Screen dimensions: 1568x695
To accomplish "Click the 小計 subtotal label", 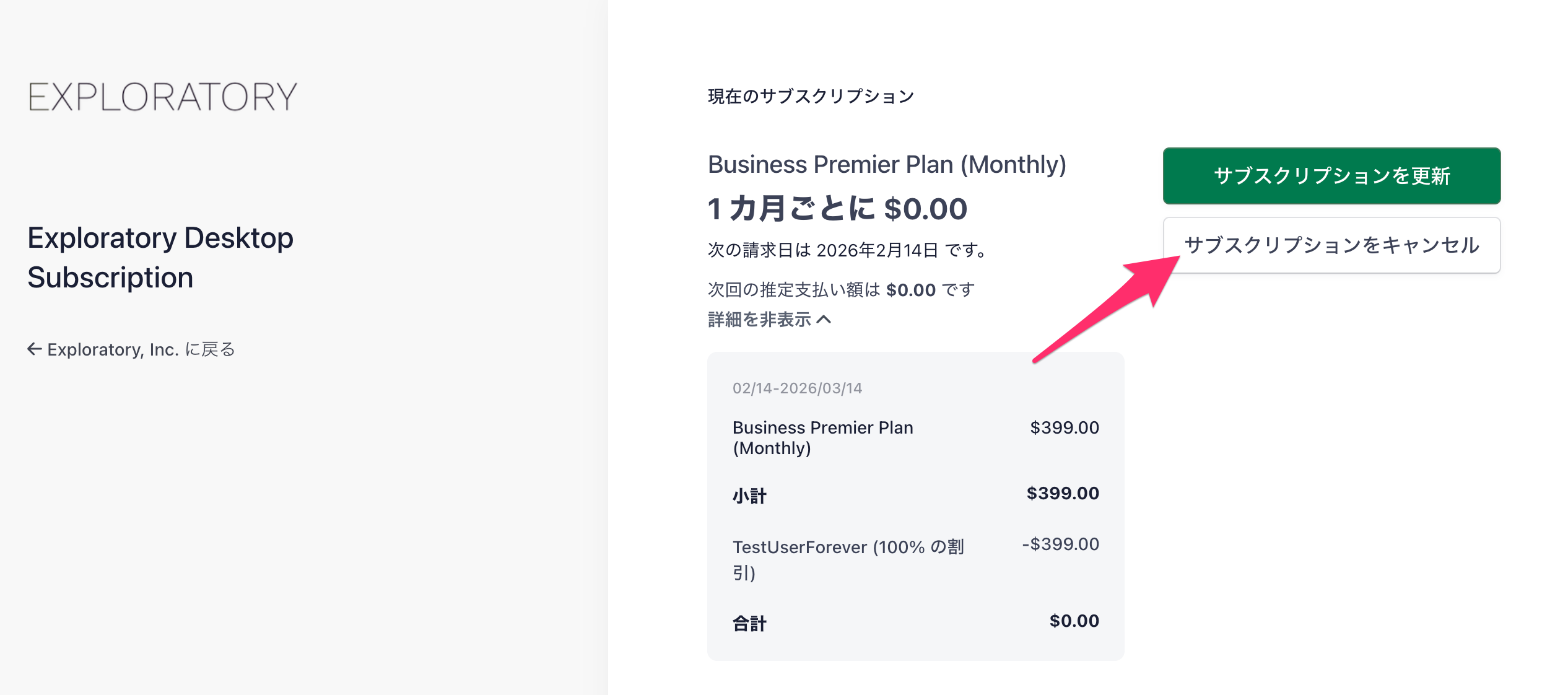I will click(749, 496).
